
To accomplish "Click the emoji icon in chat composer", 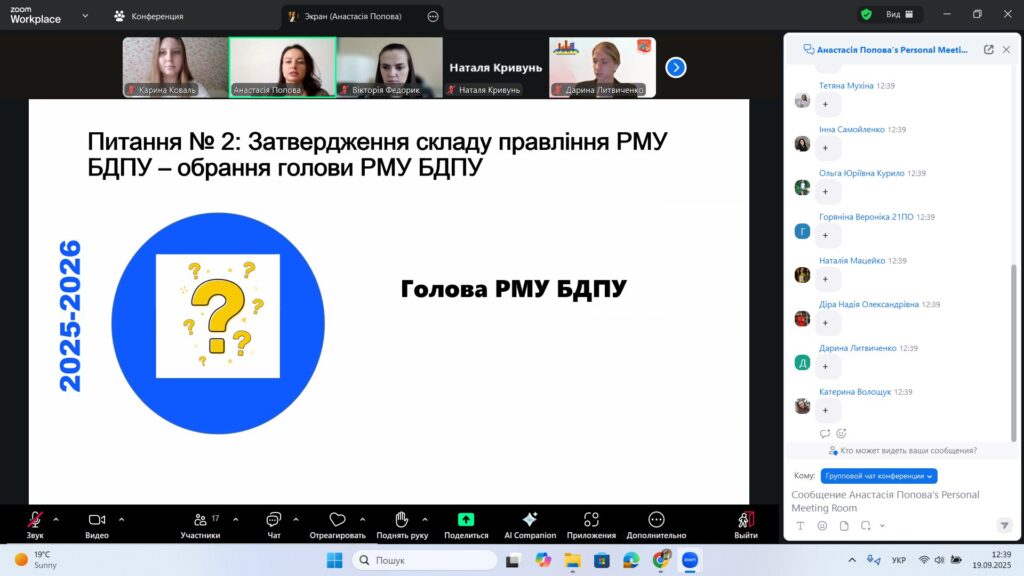I will click(x=822, y=526).
